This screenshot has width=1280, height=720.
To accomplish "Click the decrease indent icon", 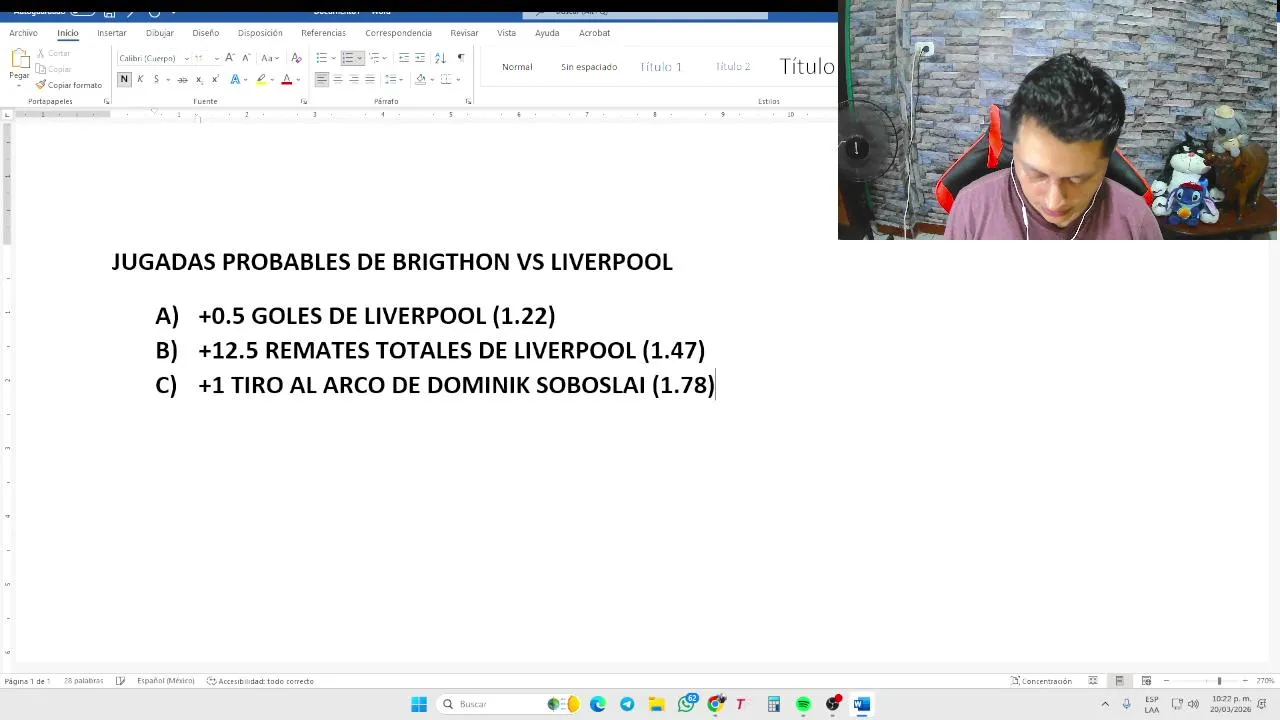I will [403, 58].
